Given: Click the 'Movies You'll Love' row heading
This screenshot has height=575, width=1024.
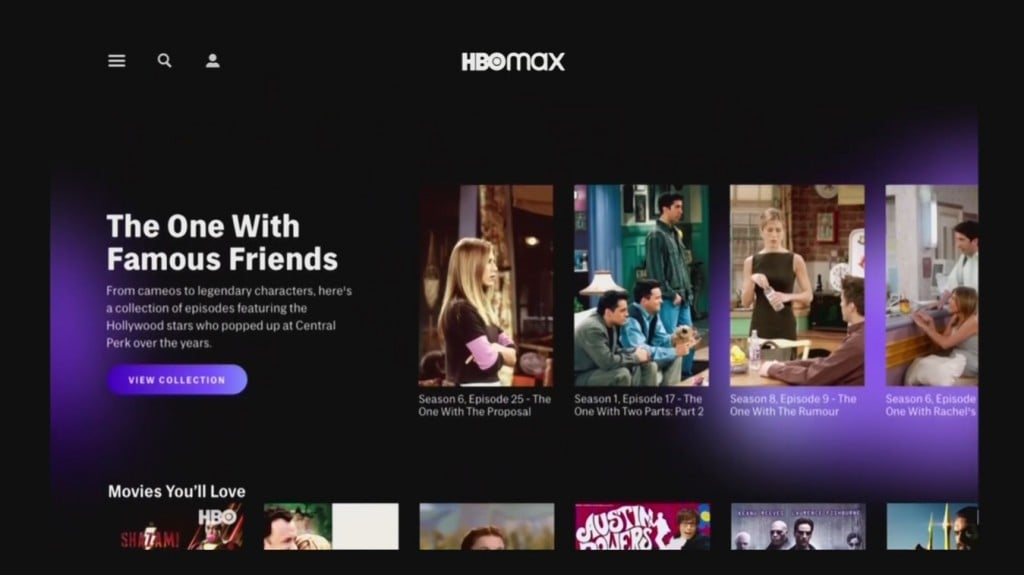Looking at the screenshot, I should [176, 491].
